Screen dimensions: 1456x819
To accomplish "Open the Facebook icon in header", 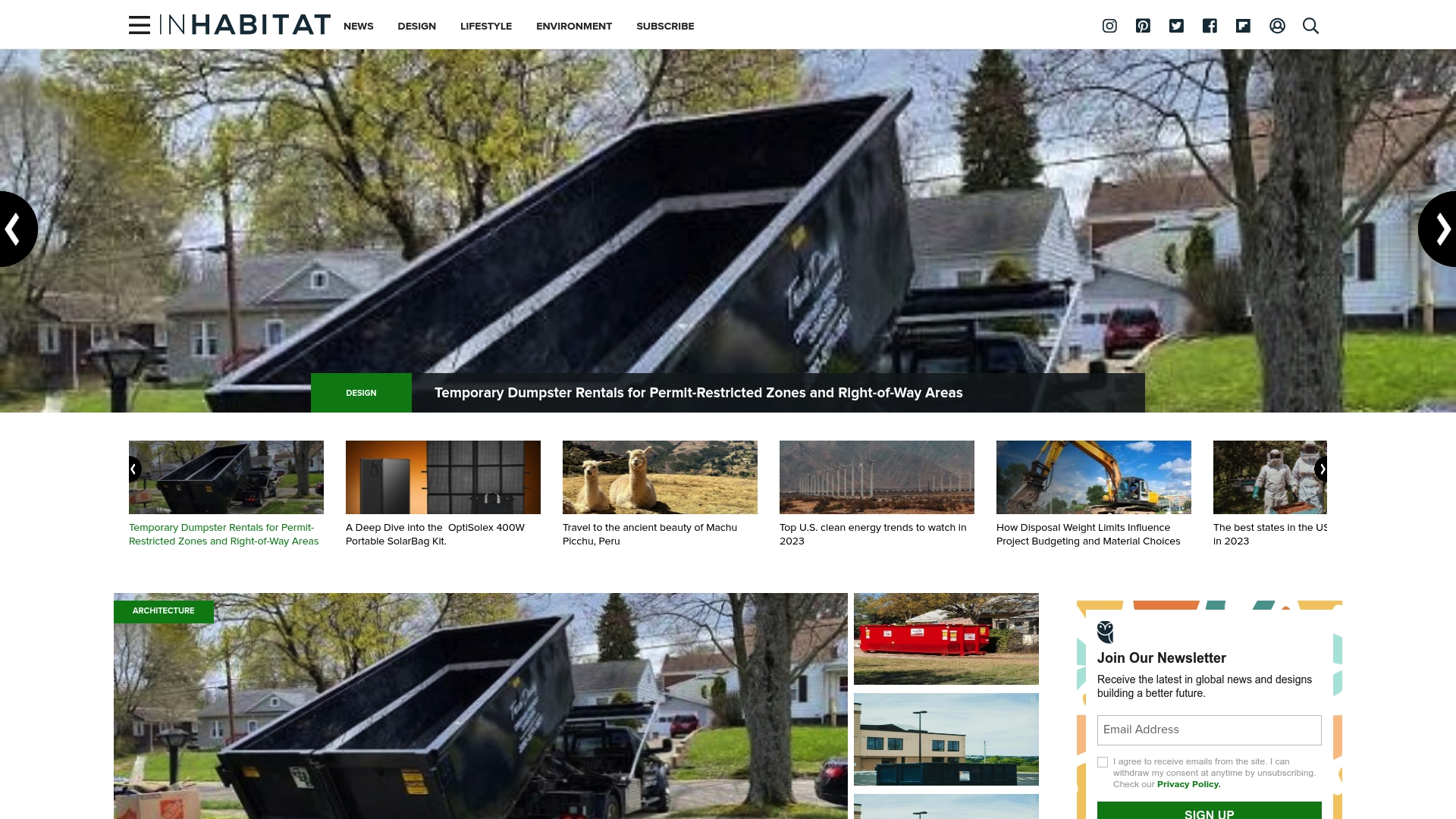I will click(x=1210, y=26).
